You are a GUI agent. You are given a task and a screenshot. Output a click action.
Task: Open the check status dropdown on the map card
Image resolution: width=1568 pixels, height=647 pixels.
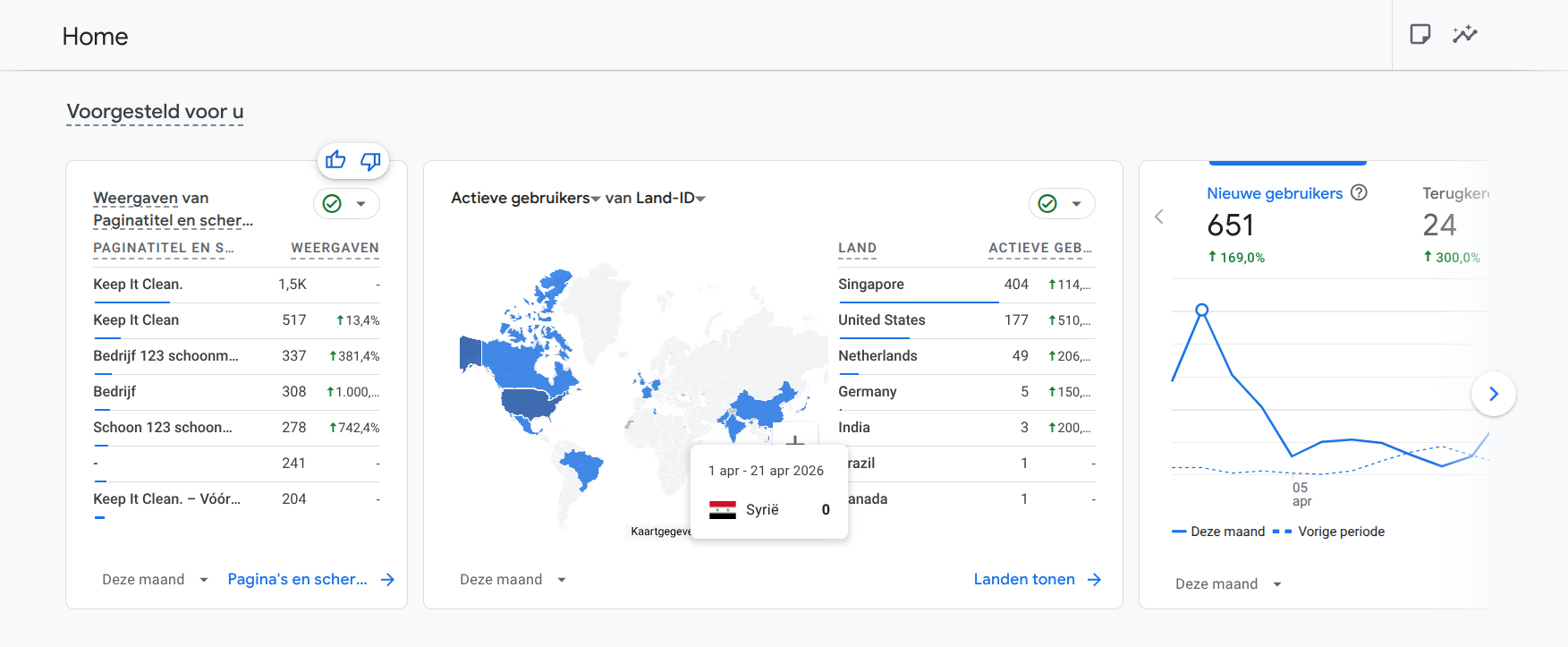(x=1062, y=204)
